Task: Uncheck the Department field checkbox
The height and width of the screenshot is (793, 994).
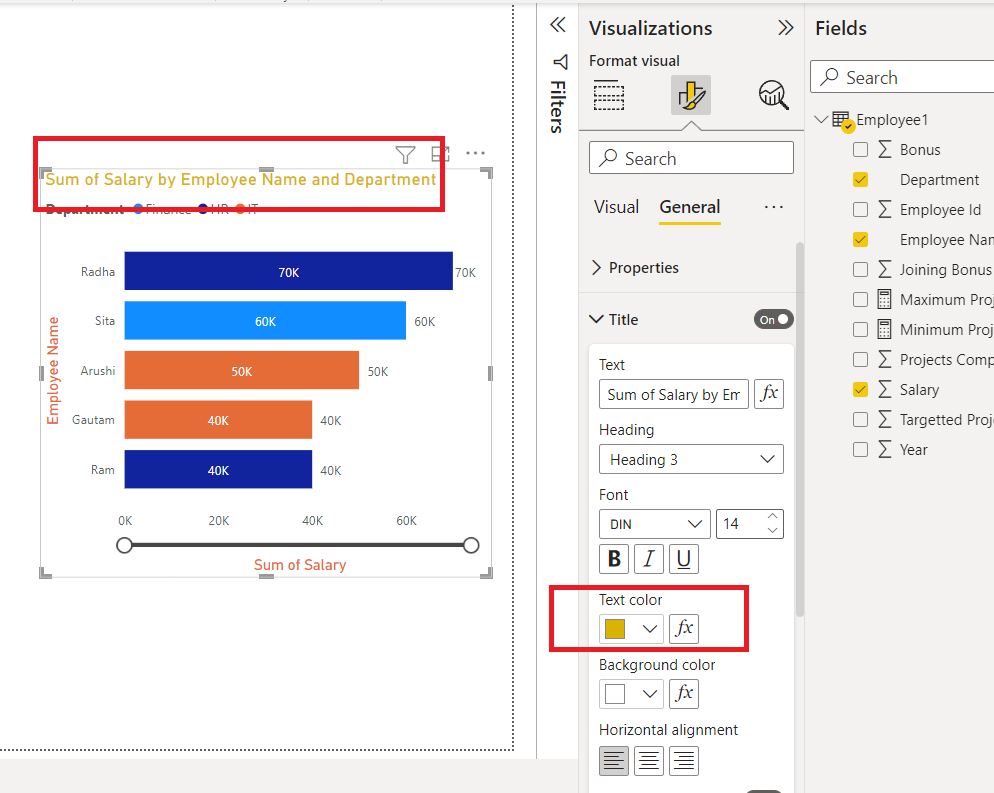Action: click(860, 179)
